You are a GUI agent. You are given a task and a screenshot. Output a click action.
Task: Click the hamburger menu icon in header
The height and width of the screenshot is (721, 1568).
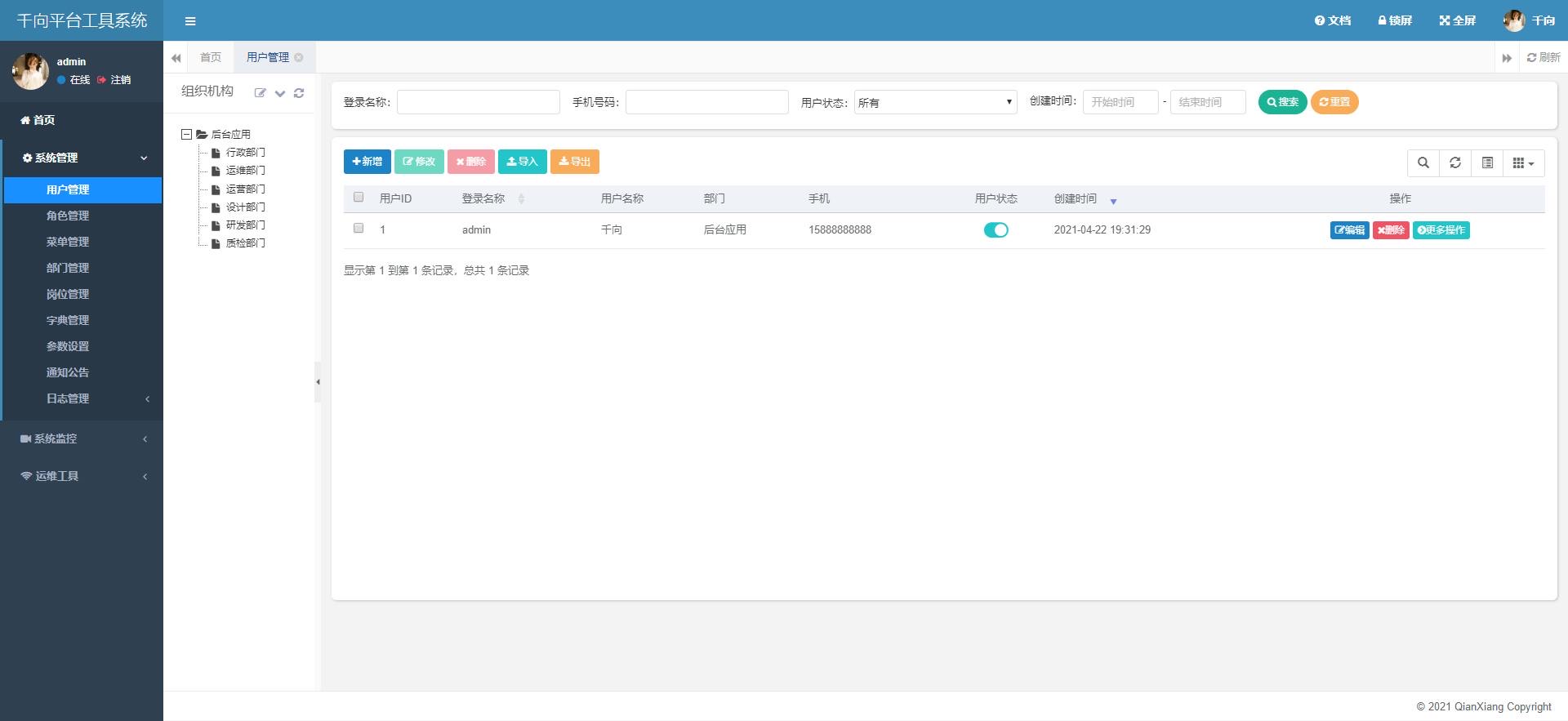pos(190,21)
